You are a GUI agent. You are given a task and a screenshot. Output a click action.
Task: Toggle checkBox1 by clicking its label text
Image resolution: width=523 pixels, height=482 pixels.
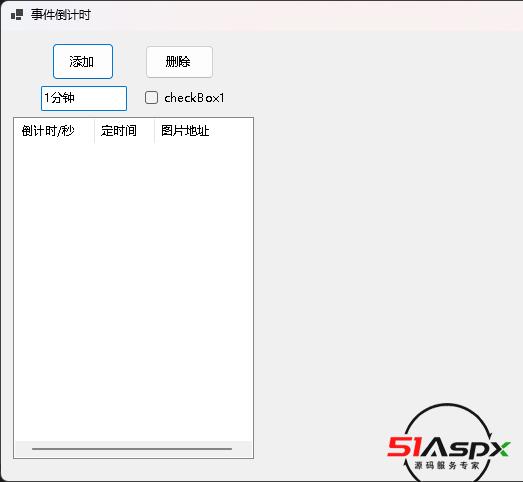(194, 98)
